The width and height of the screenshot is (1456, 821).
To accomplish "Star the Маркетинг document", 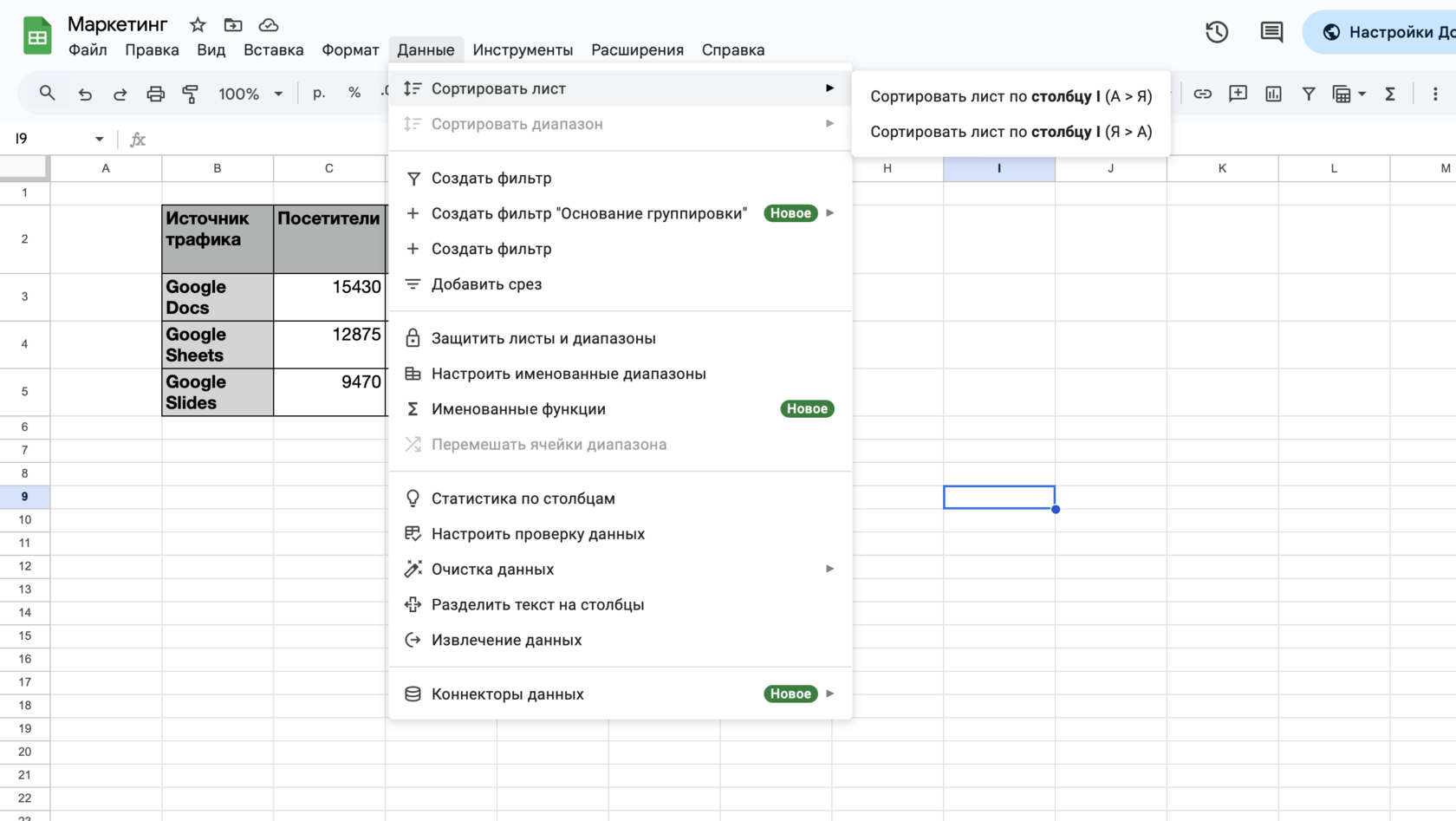I will click(198, 25).
